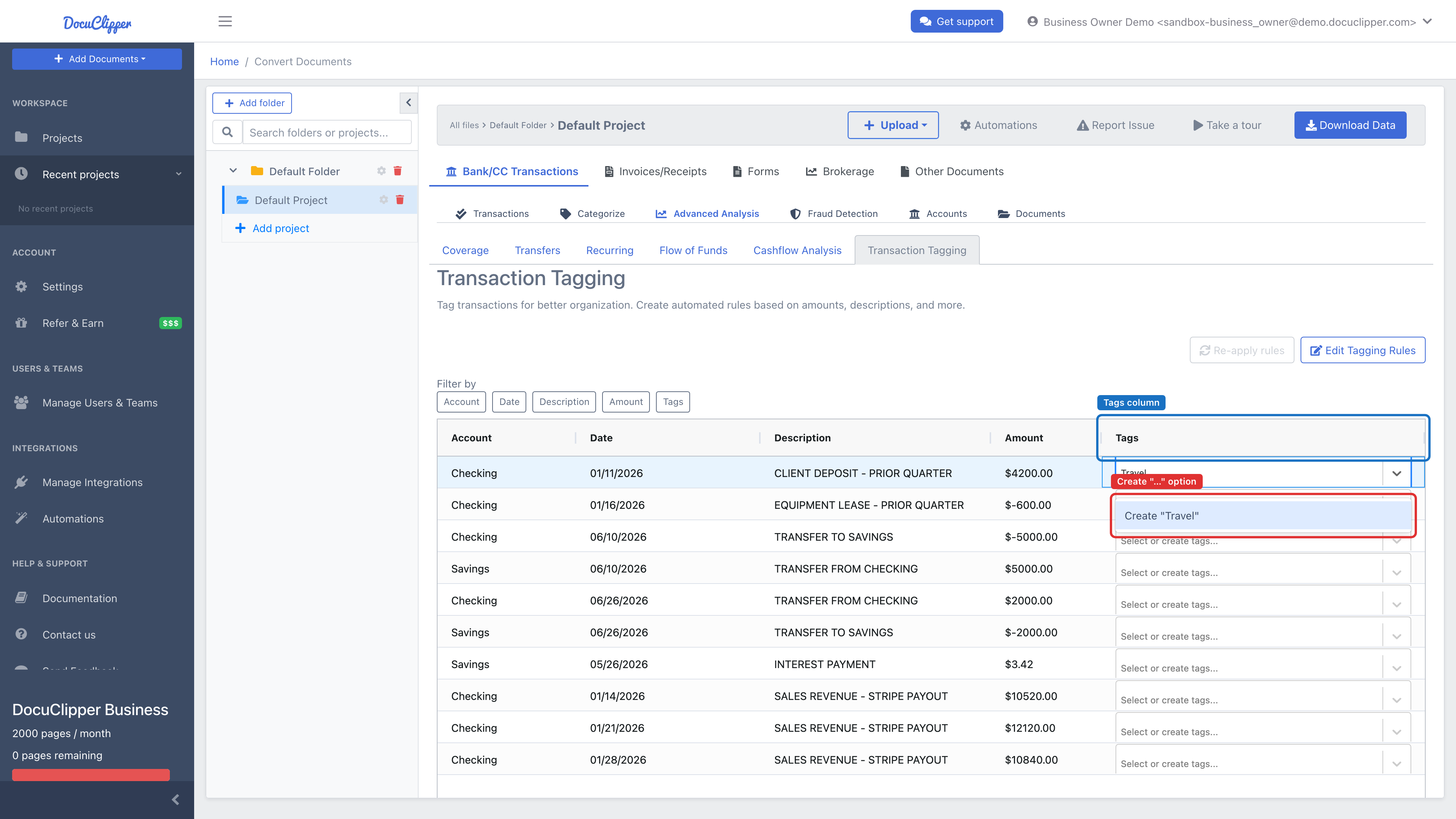
Task: Click the DocuClipper logo
Action: [97, 23]
